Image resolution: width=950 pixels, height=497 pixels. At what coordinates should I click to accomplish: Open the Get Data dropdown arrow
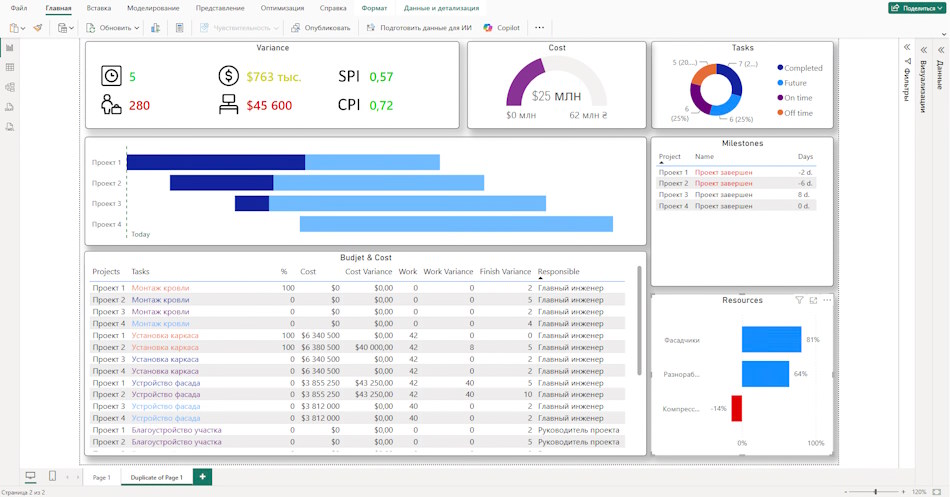[71, 28]
